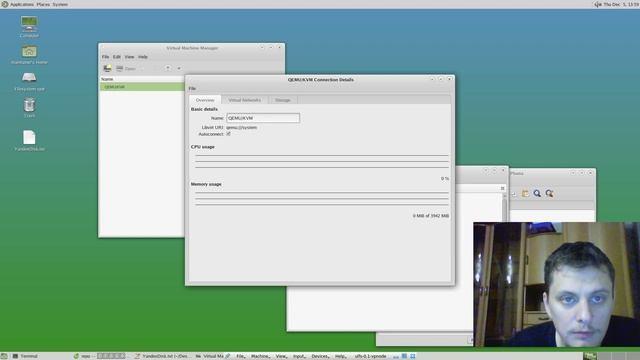The width and height of the screenshot is (640, 360).
Task: Click the Open console icon in Virtual Machine Manager
Action: 120,68
